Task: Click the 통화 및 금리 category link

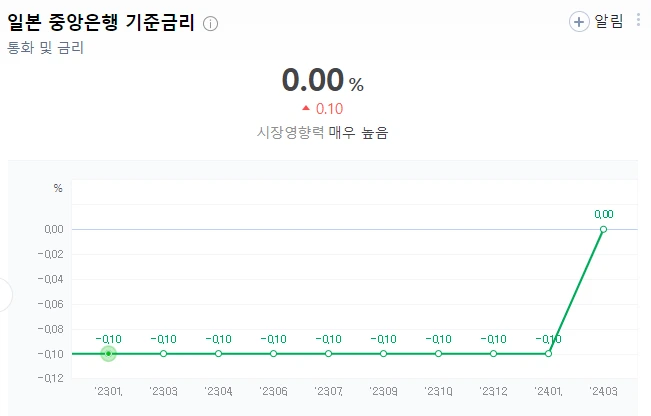Action: click(x=46, y=48)
